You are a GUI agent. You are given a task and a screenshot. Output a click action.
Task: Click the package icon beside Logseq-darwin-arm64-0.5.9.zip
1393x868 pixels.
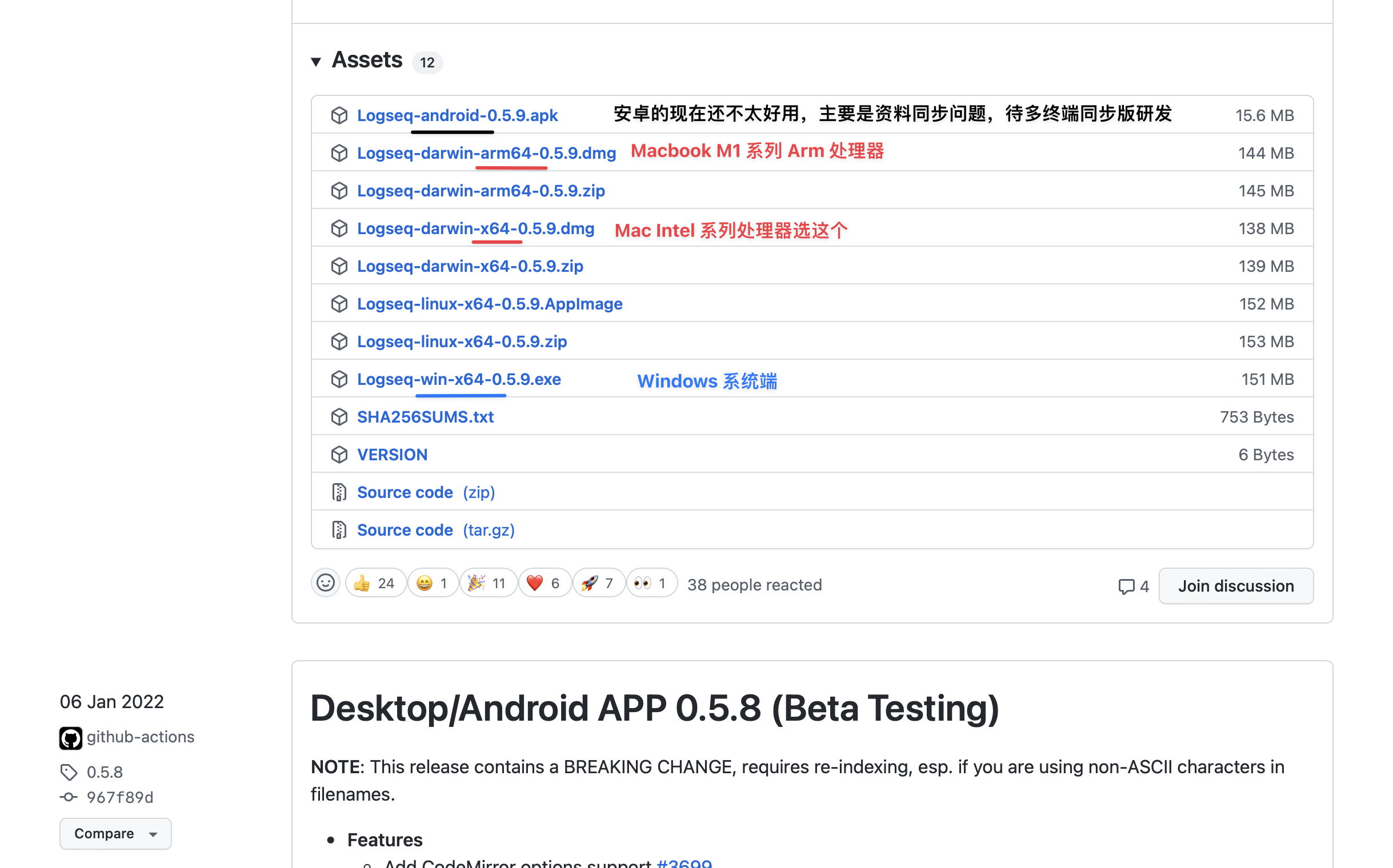339,191
